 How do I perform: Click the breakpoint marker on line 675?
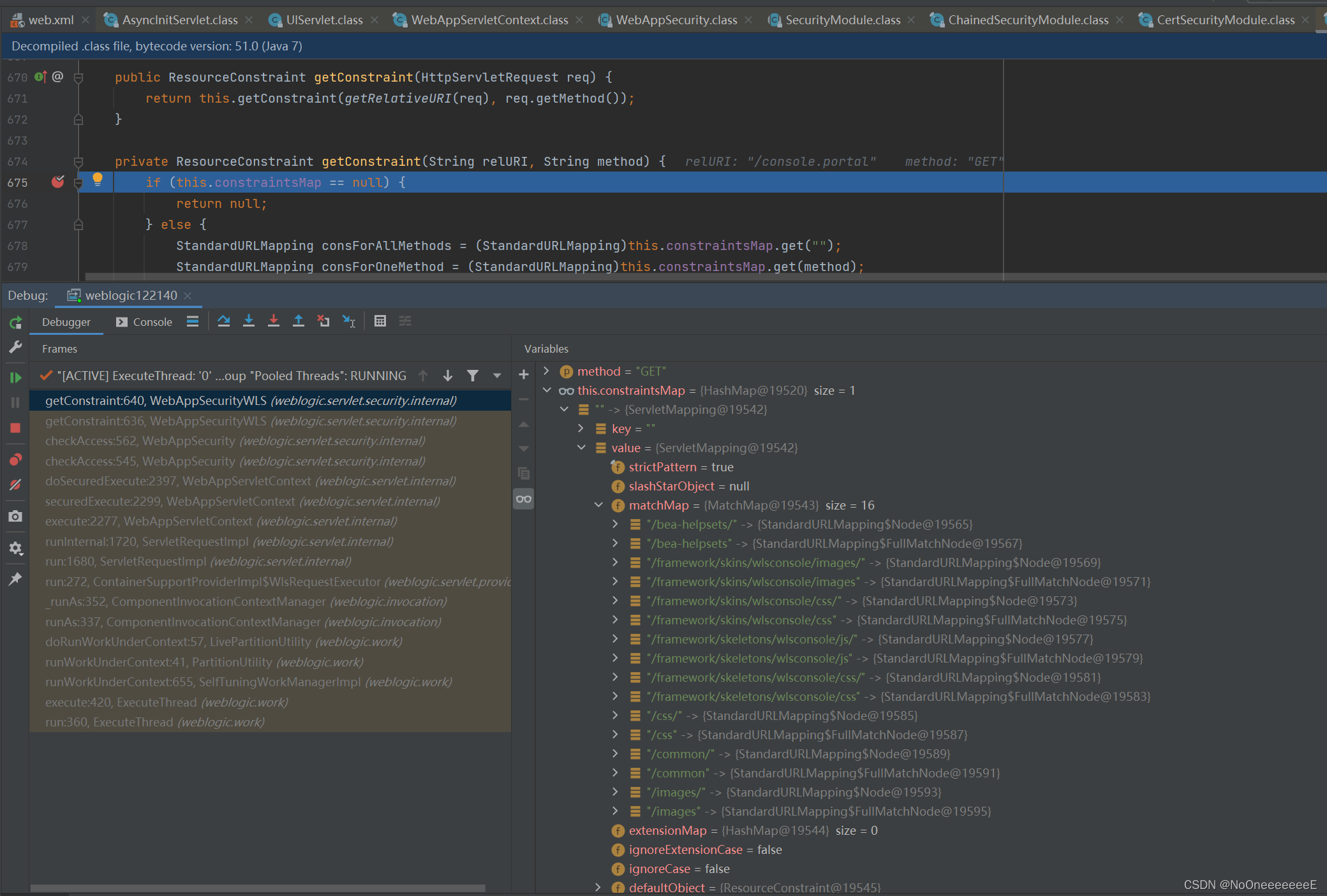click(57, 182)
